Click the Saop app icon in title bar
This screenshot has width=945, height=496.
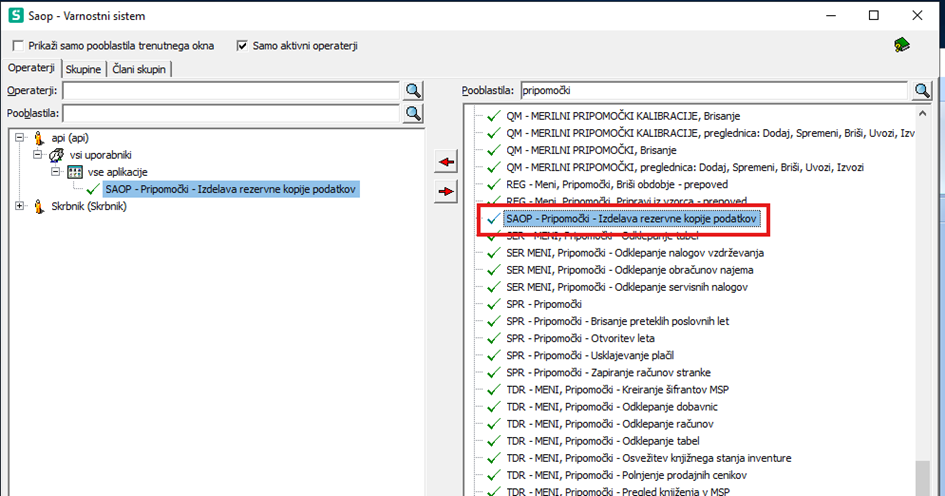tap(16, 16)
